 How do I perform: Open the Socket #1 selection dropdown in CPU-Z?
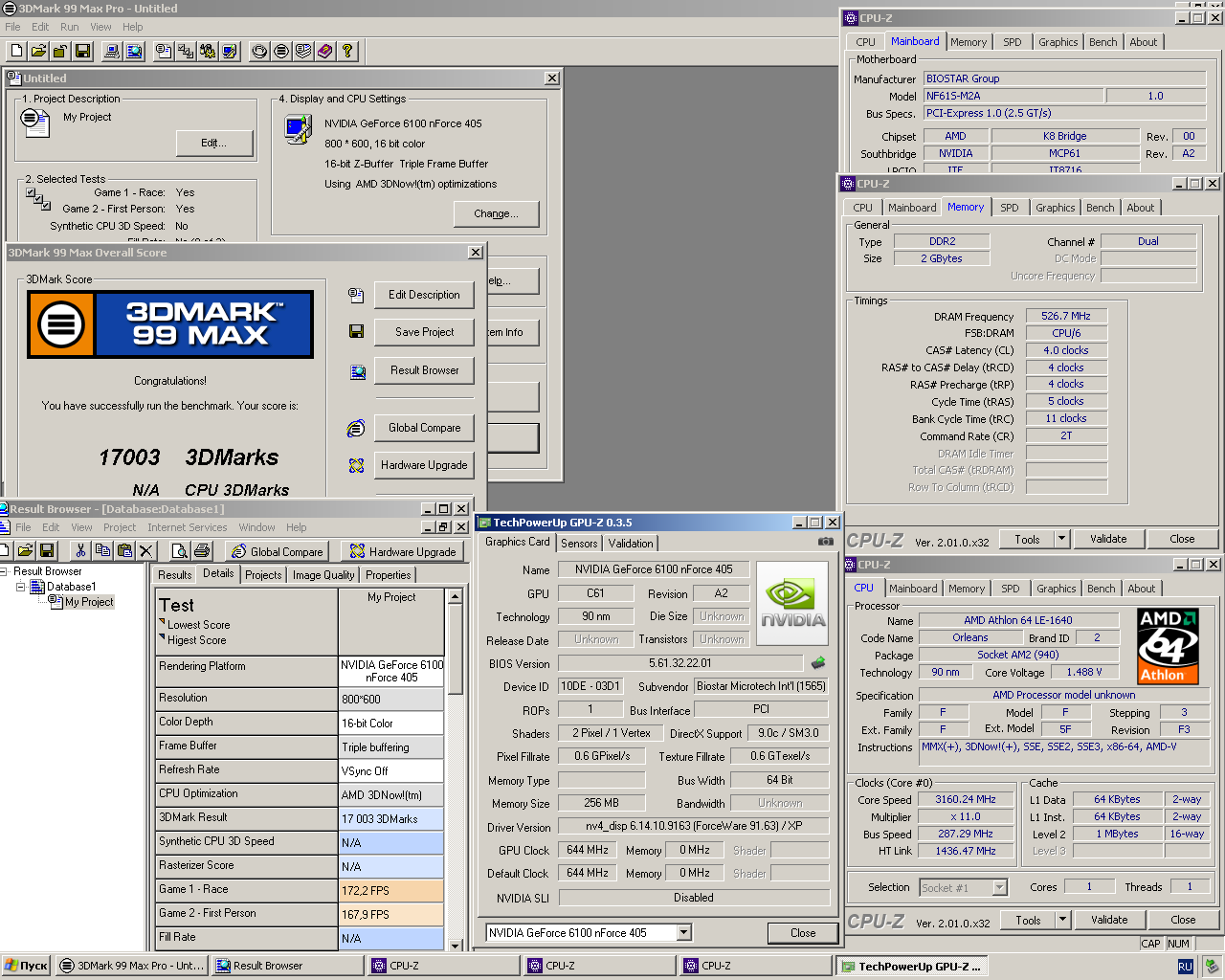click(x=999, y=887)
